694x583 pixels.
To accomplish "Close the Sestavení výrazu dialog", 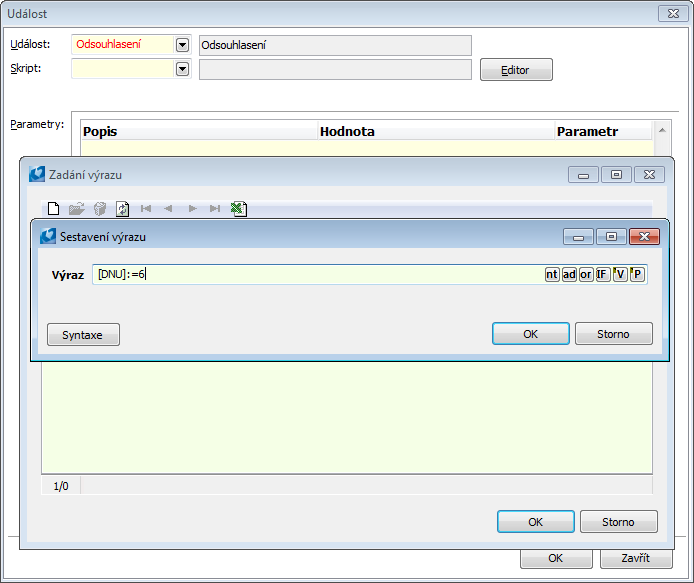I will point(644,236).
